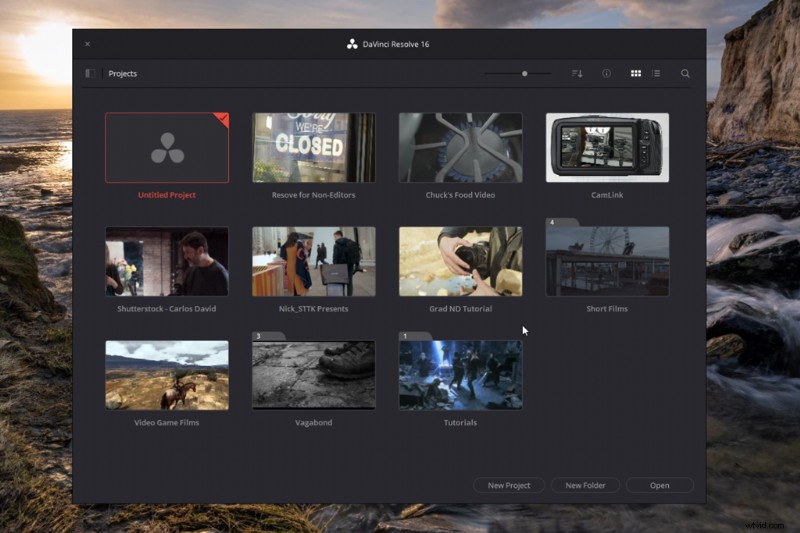
Task: Click the Nick_STTK Presents label
Action: (314, 309)
